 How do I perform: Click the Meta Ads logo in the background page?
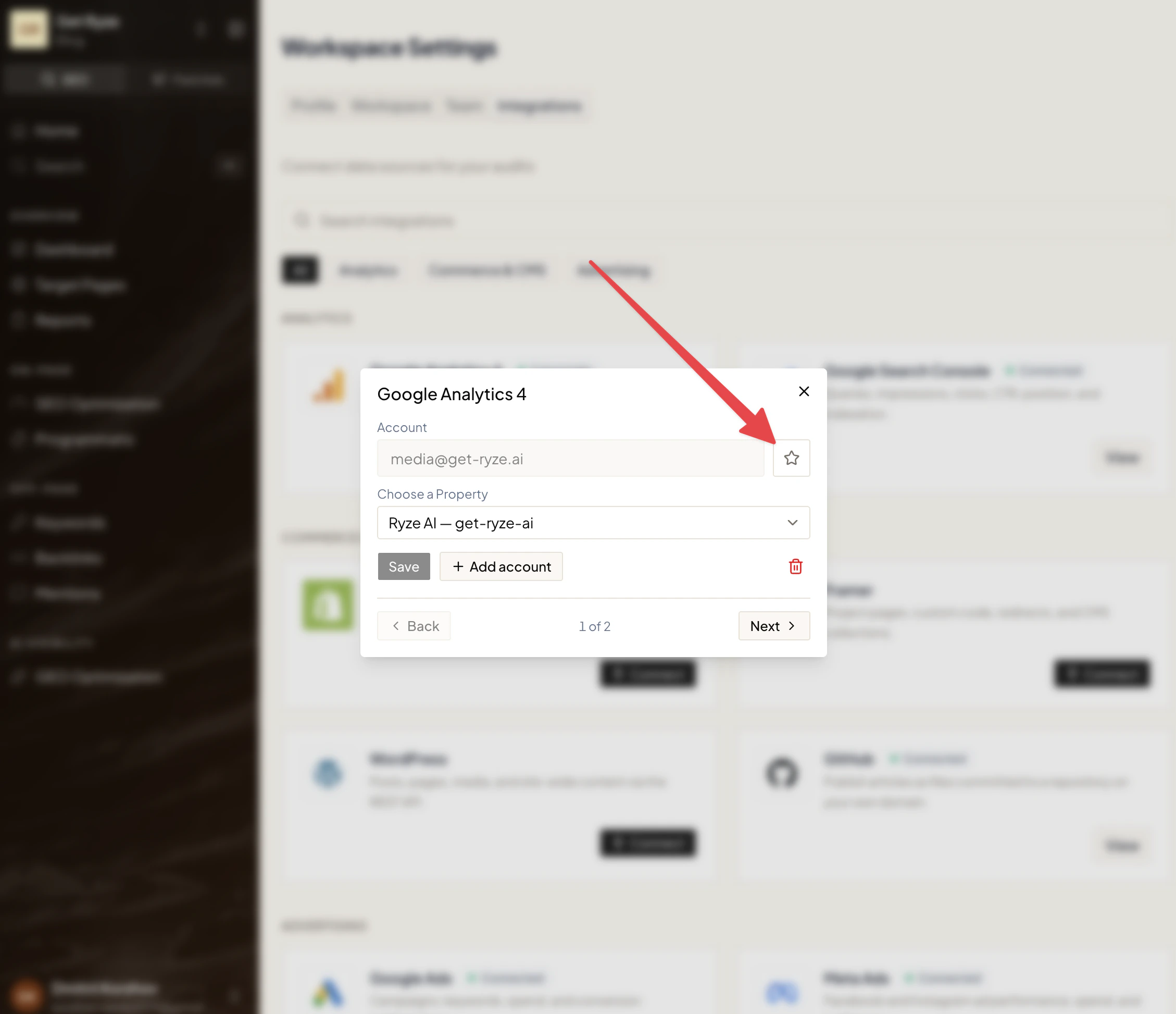pyautogui.click(x=782, y=993)
